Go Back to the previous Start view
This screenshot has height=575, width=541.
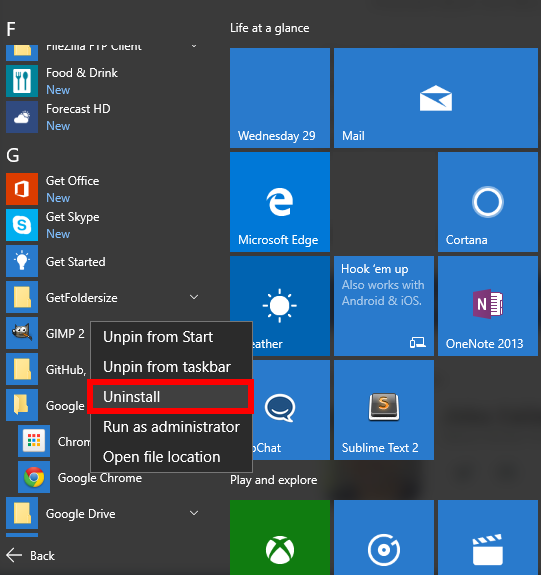31,556
